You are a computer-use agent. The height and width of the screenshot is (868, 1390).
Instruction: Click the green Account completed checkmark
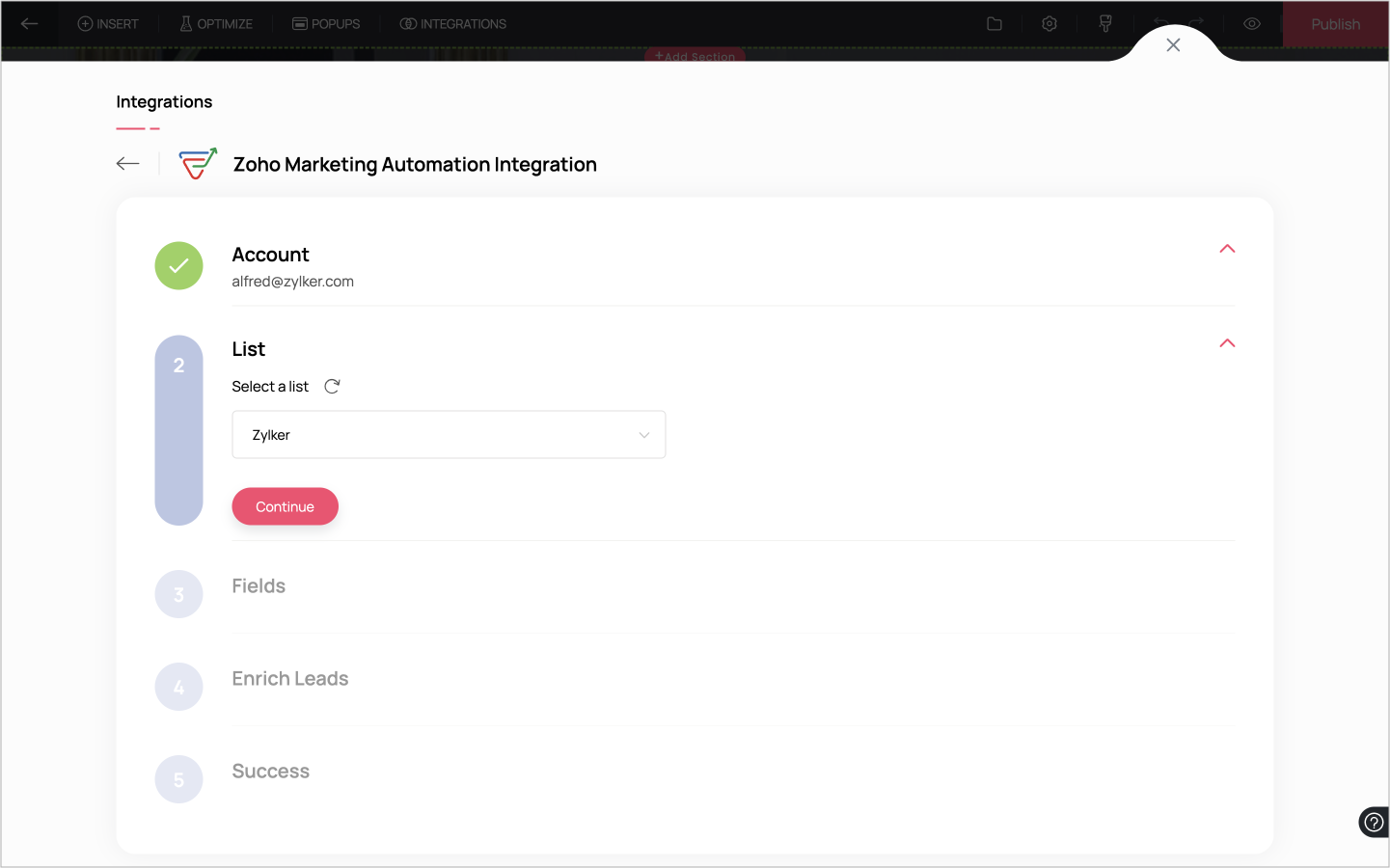pos(179,266)
